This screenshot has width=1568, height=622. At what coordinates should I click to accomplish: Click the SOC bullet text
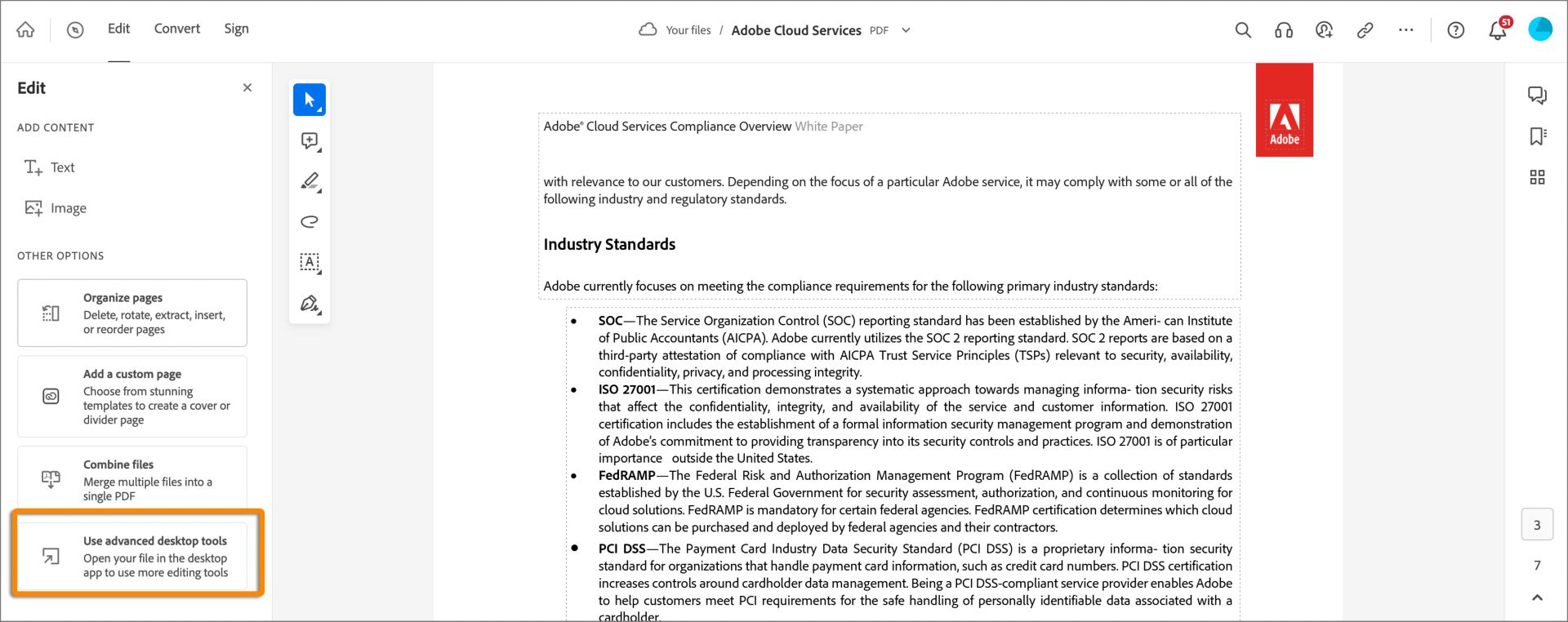point(915,346)
